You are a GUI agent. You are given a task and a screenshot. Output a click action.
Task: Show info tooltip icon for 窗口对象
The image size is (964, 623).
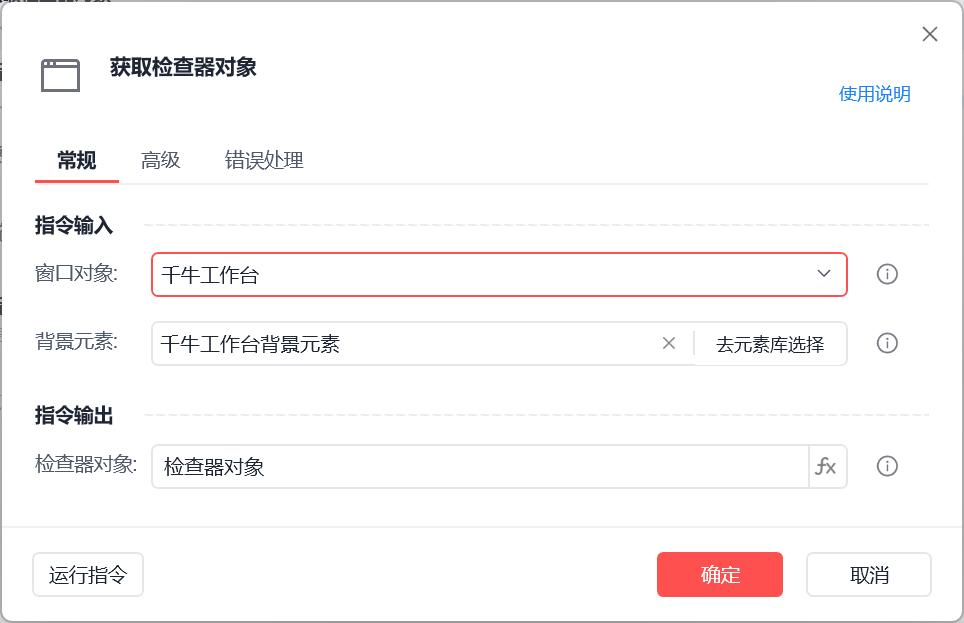tap(887, 274)
